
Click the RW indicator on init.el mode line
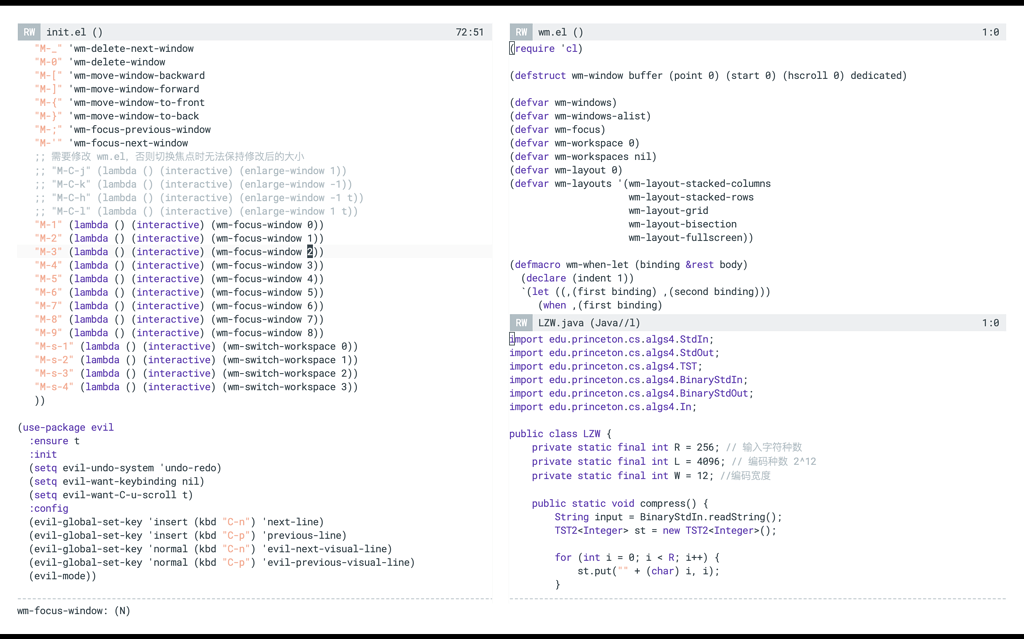point(28,31)
